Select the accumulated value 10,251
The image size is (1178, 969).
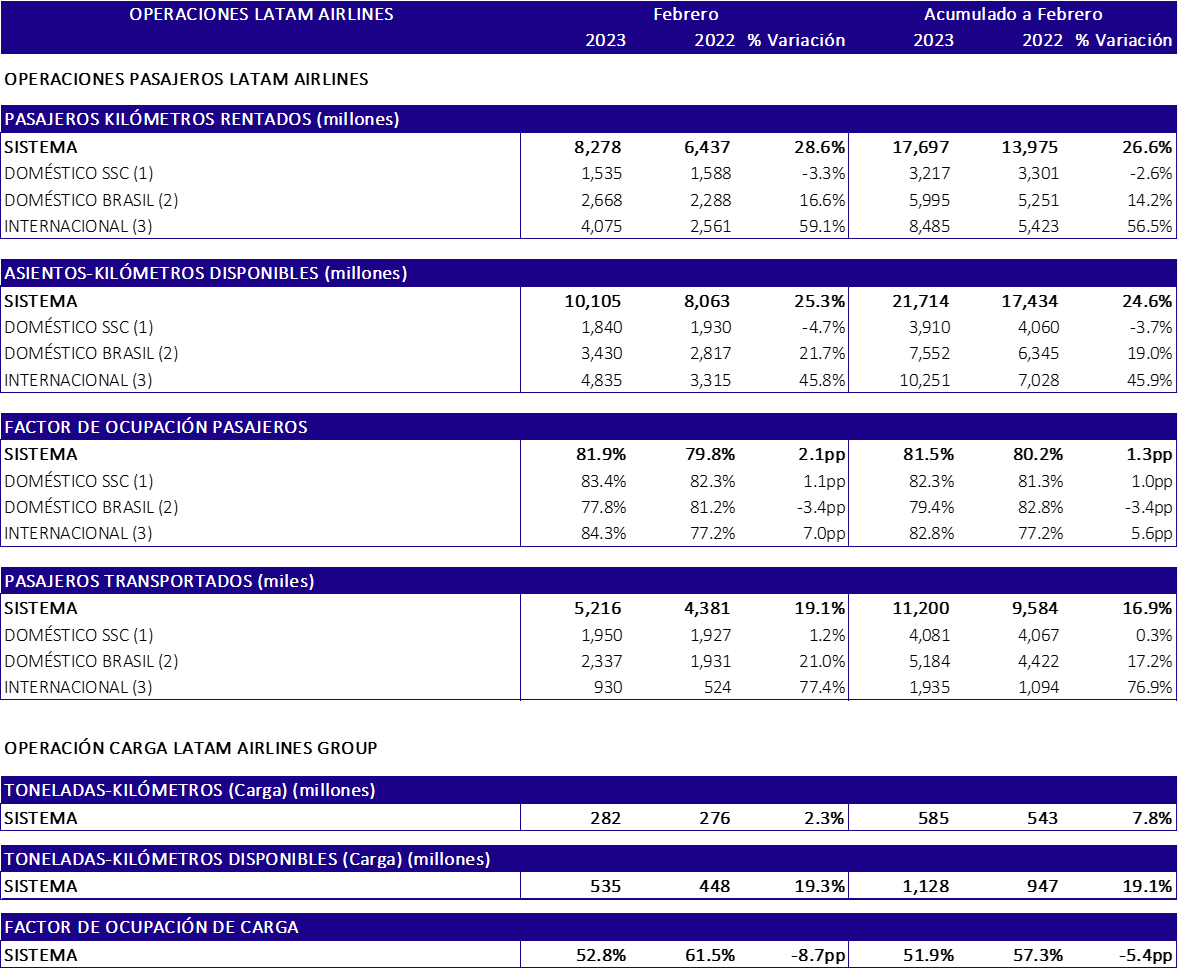click(x=925, y=380)
